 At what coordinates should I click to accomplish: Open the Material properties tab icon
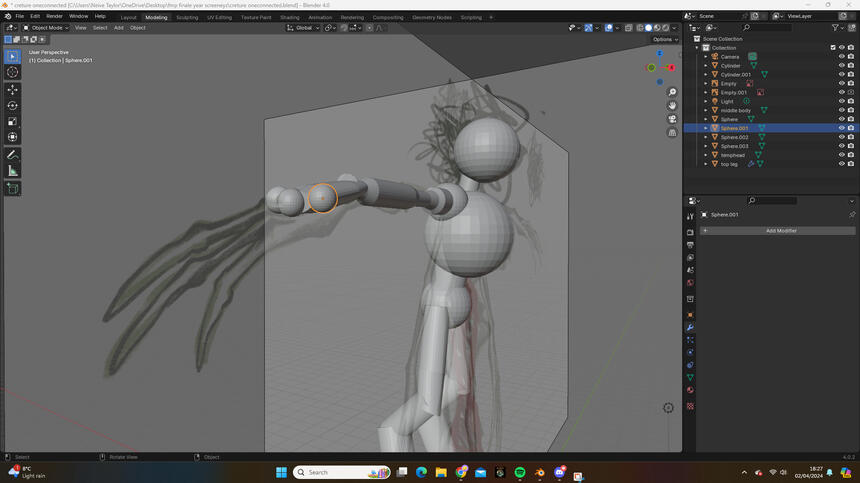tap(690, 390)
